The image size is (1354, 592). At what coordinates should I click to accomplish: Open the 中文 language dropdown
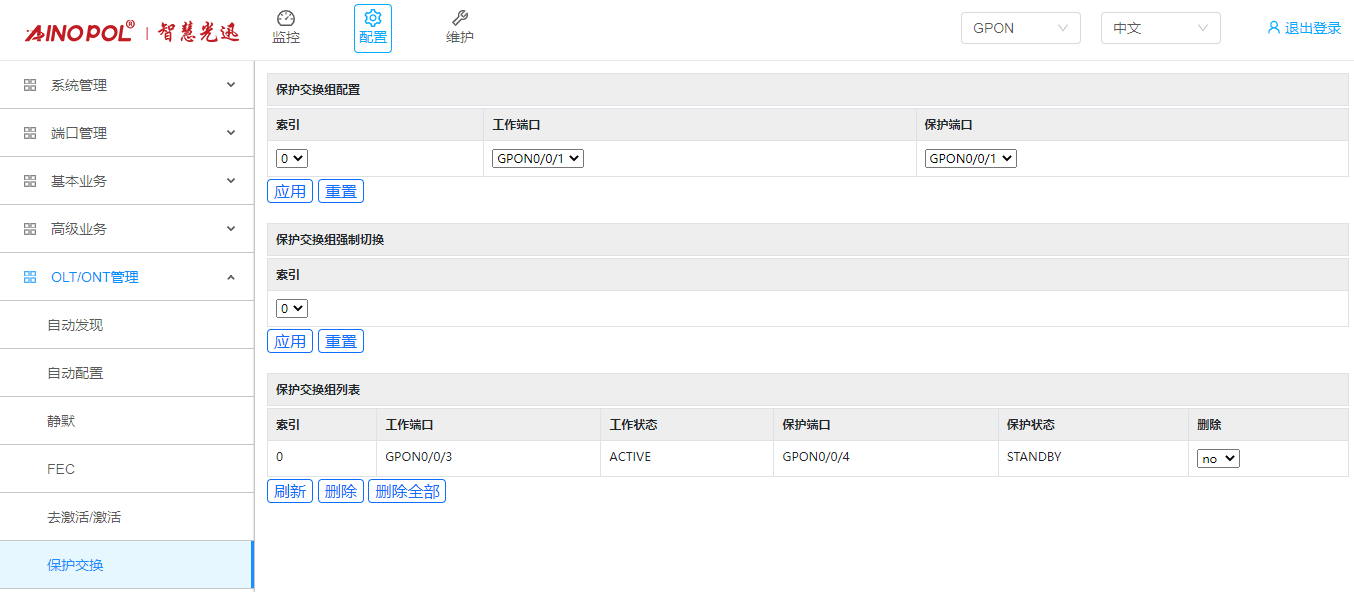(x=1160, y=28)
